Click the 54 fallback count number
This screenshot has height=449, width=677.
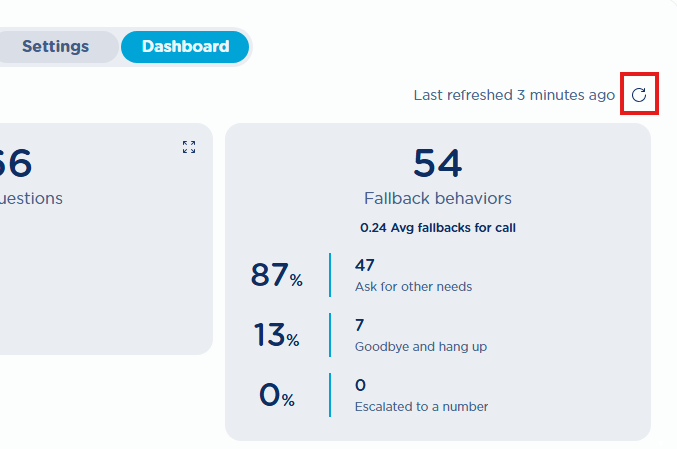[438, 163]
